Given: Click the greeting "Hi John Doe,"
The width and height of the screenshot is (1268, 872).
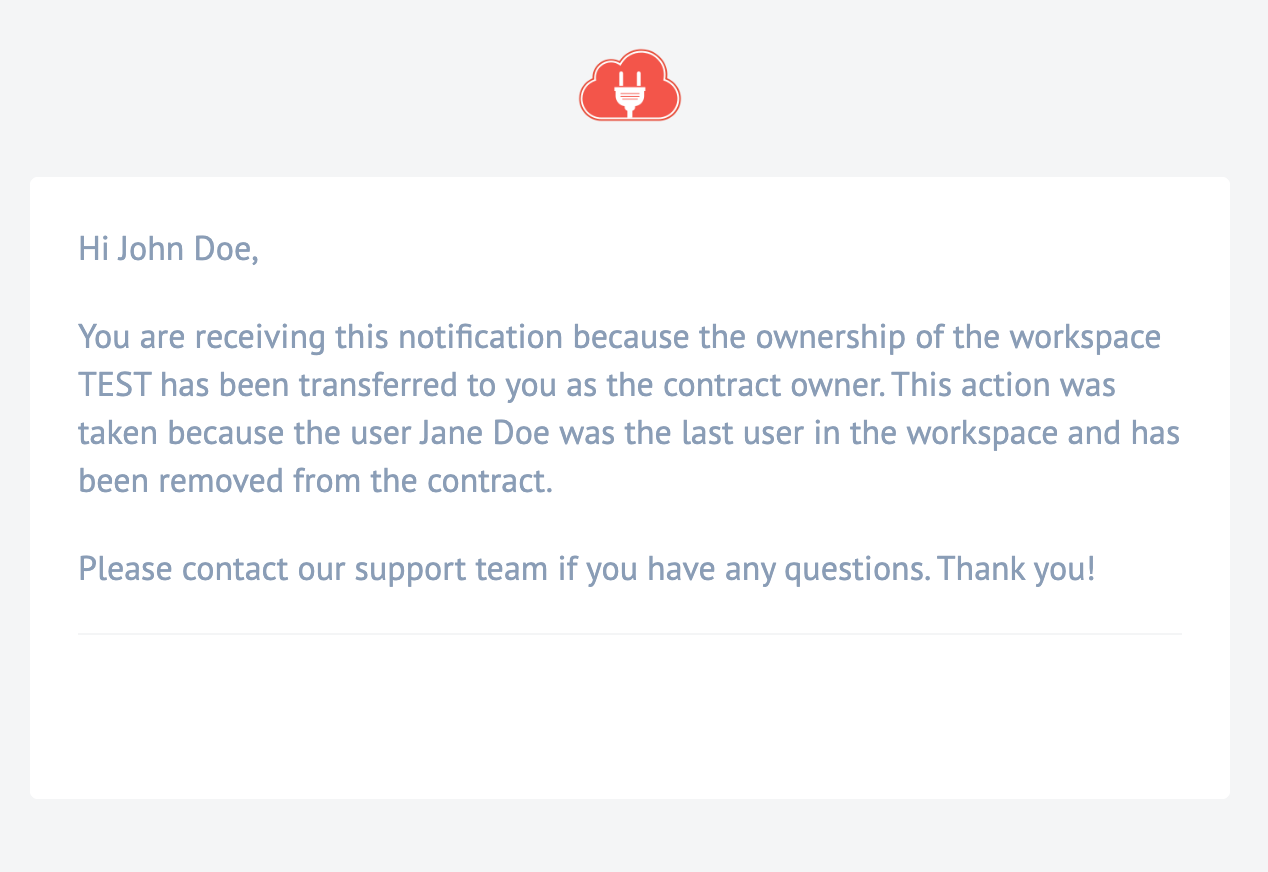Looking at the screenshot, I should (x=169, y=249).
